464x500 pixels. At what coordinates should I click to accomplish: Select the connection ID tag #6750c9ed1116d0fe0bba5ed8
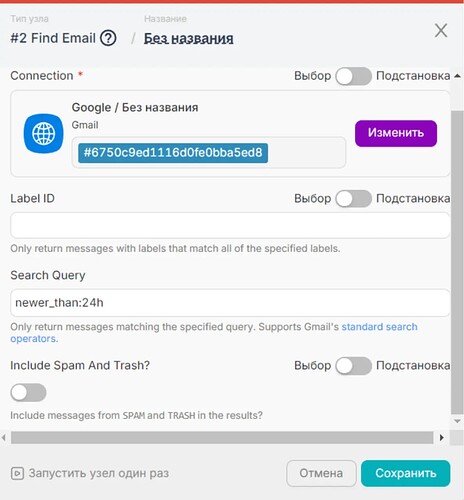coord(173,153)
